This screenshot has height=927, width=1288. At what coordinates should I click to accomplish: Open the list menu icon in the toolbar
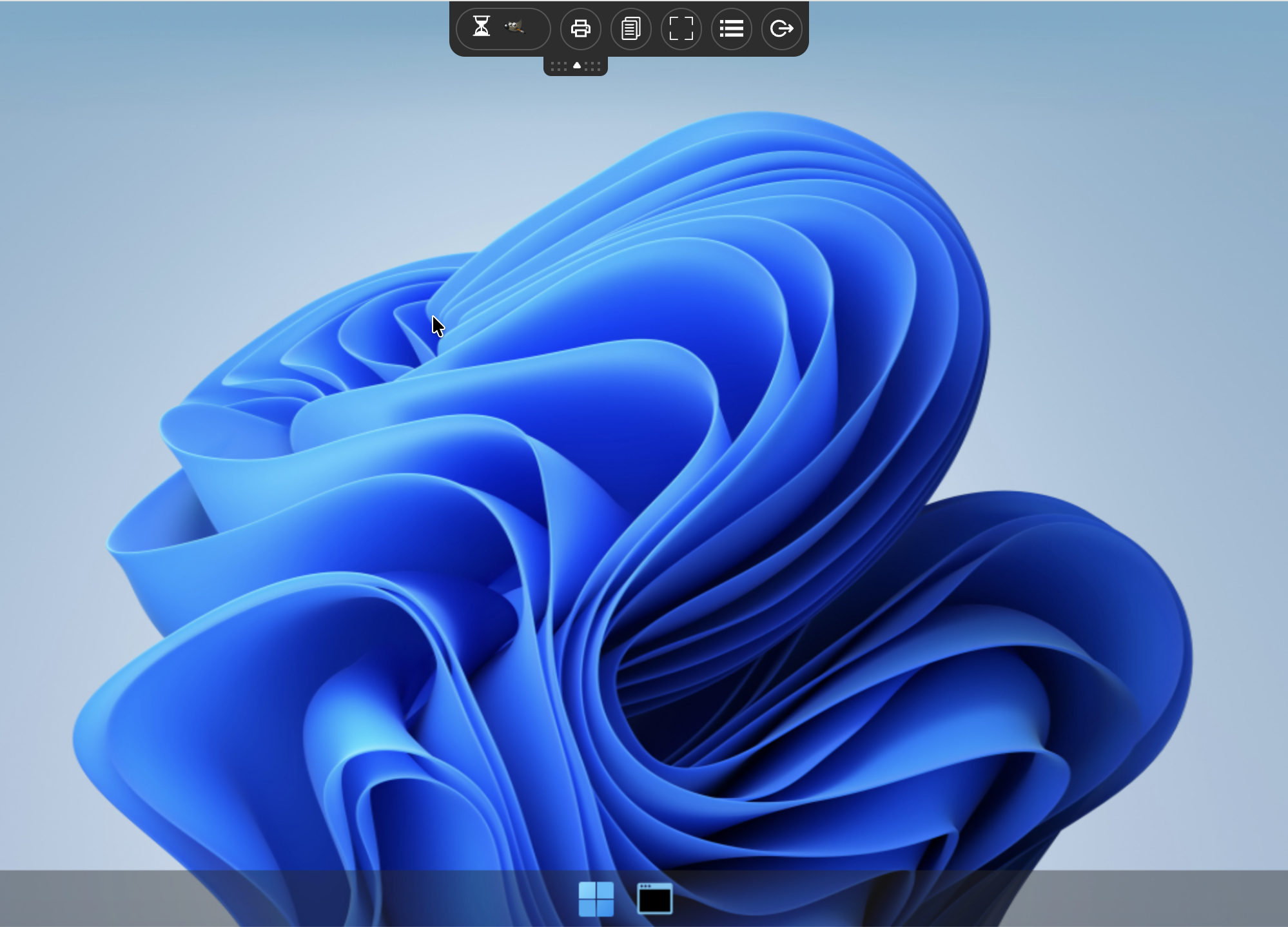pos(731,29)
